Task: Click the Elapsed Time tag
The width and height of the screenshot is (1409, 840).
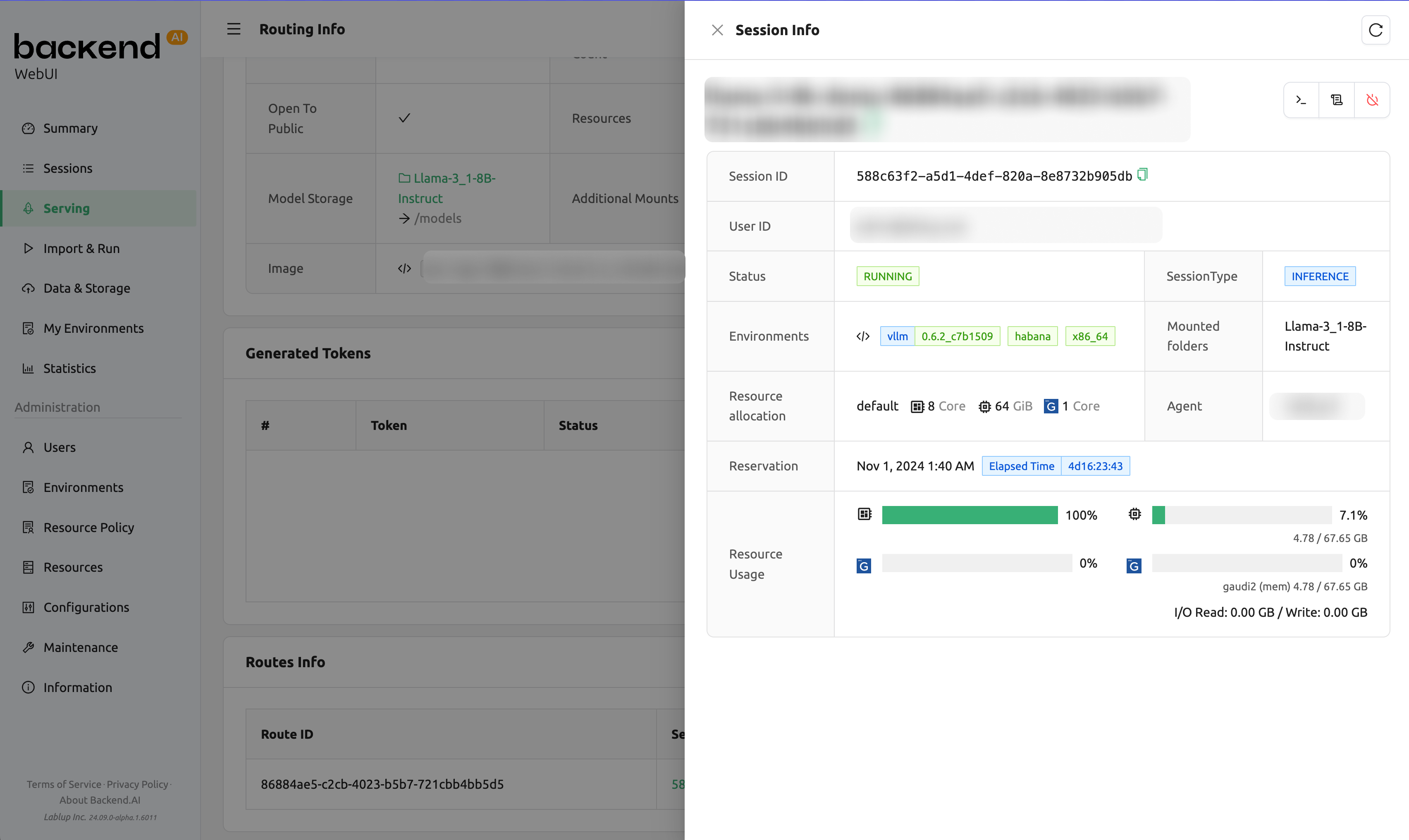Action: coord(1021,466)
